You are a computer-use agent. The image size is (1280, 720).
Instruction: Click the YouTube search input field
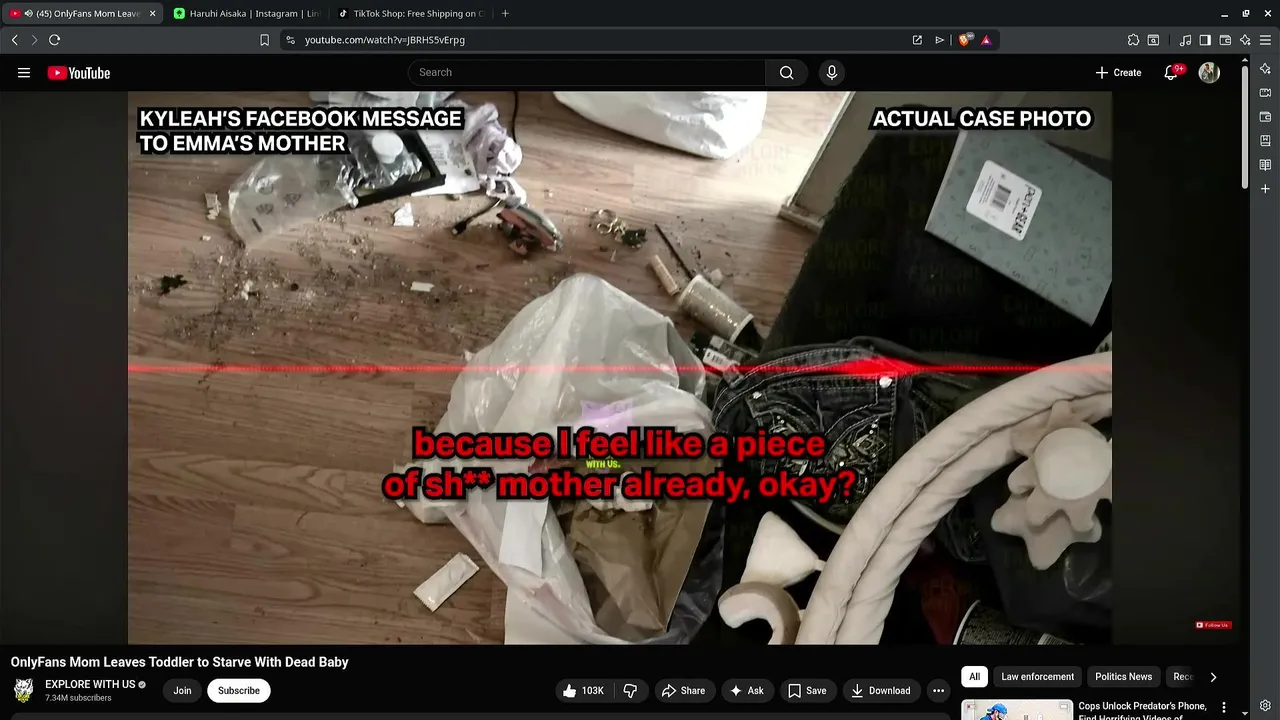tap(587, 72)
